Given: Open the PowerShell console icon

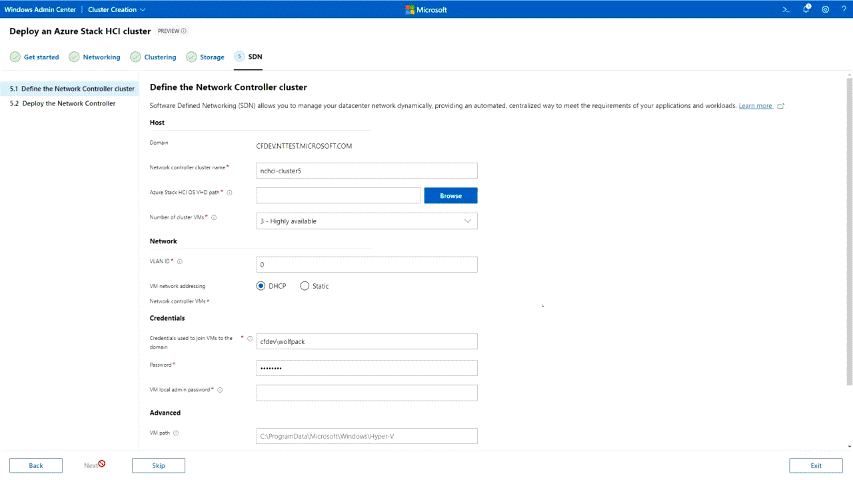Looking at the screenshot, I should [786, 9].
